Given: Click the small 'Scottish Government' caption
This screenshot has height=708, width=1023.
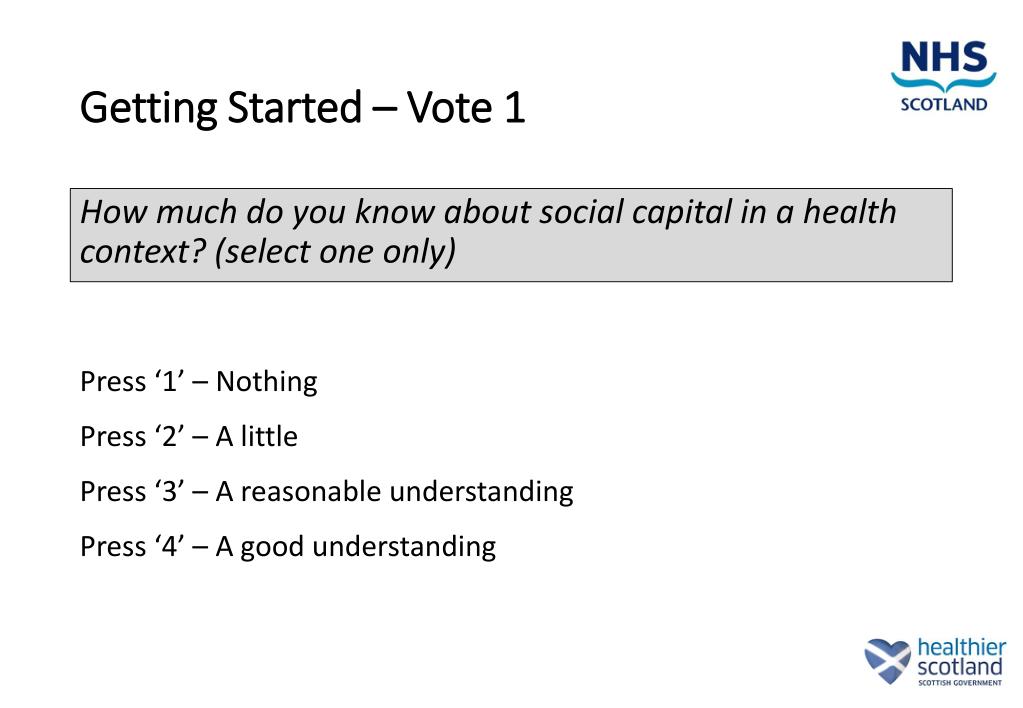Looking at the screenshot, I should (959, 683).
